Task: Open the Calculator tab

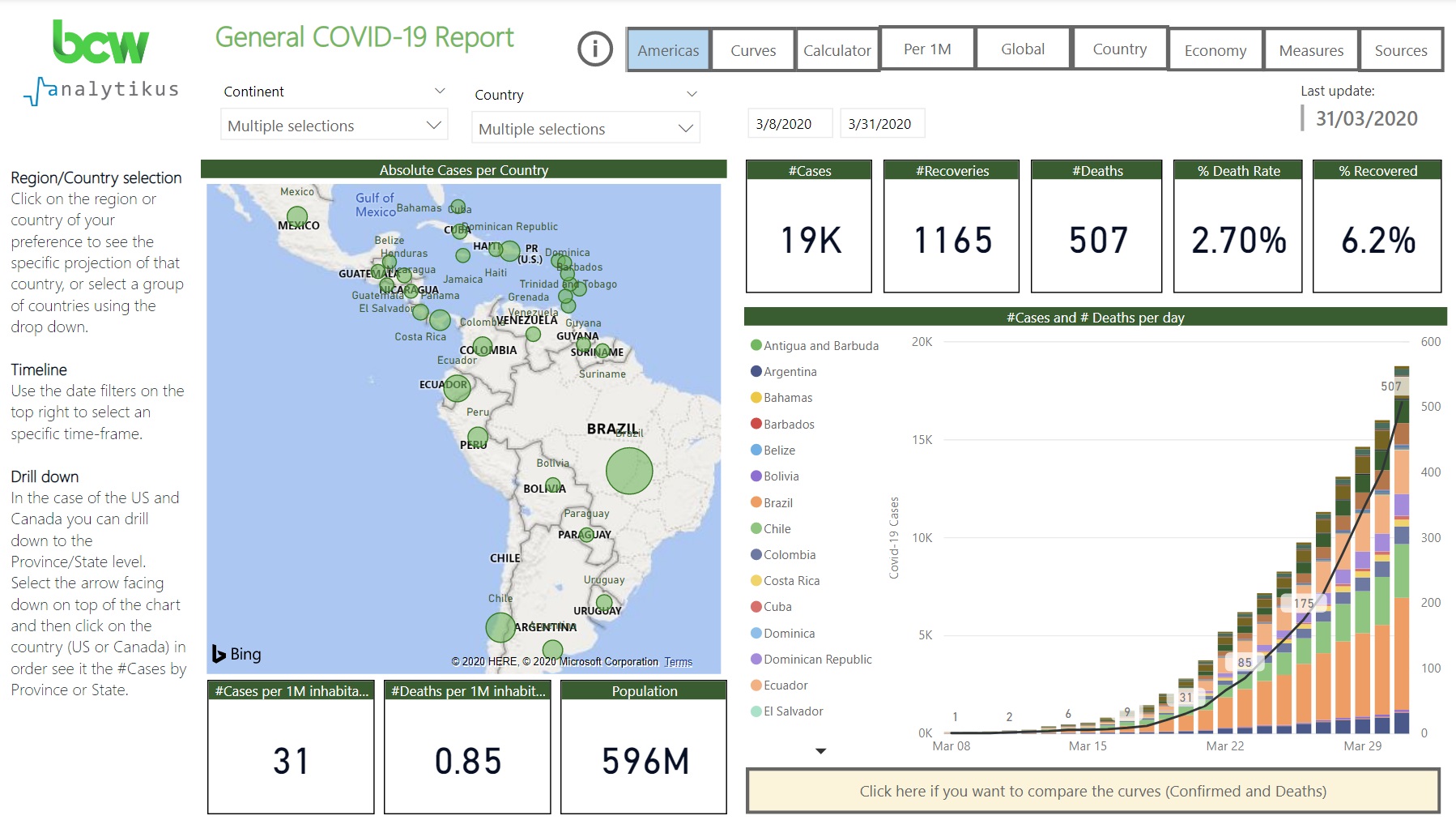Action: pyautogui.click(x=837, y=50)
